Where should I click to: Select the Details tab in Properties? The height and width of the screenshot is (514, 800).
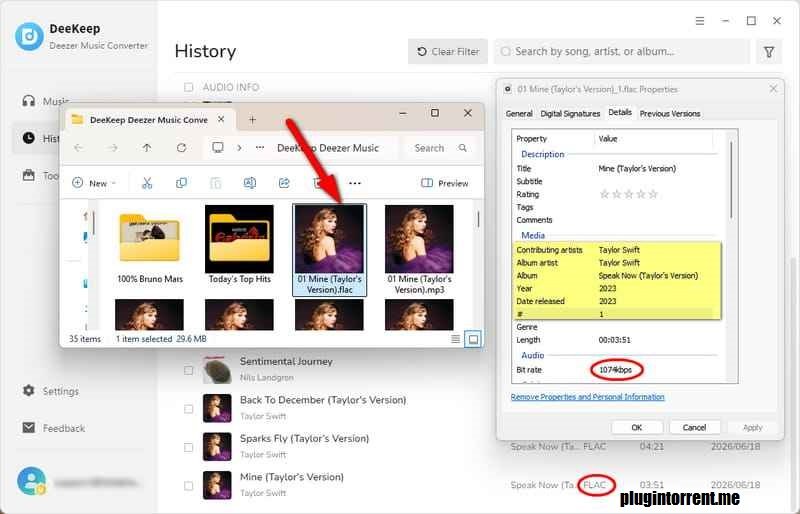[x=620, y=112]
